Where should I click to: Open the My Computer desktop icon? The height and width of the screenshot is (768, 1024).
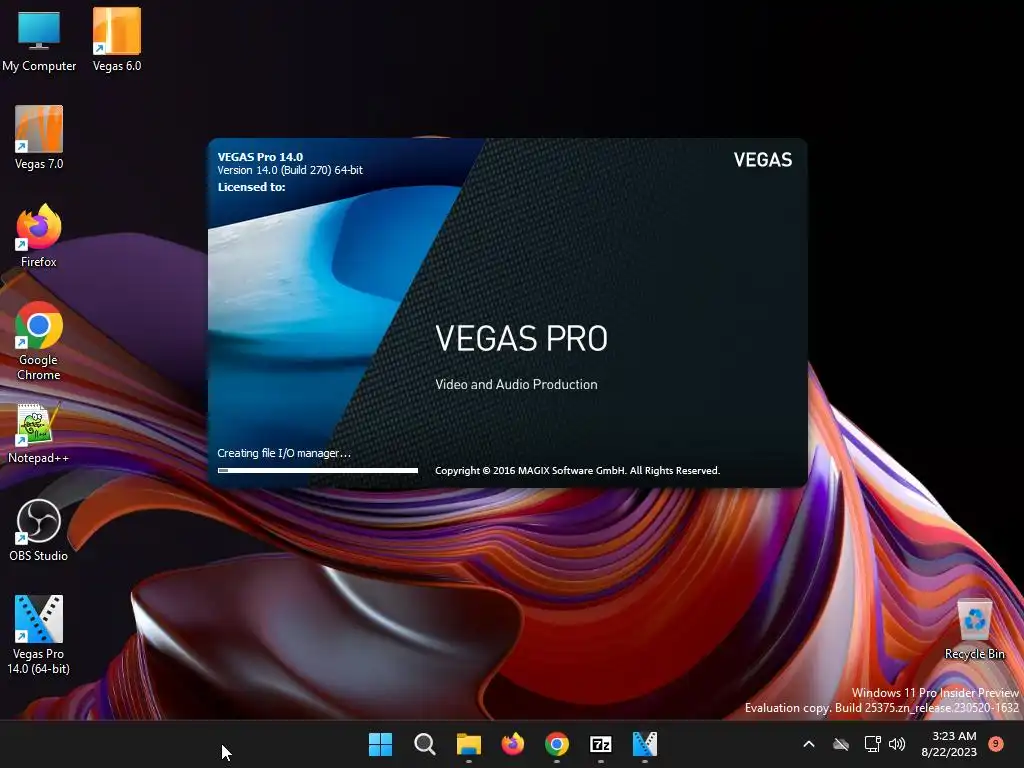(x=39, y=39)
